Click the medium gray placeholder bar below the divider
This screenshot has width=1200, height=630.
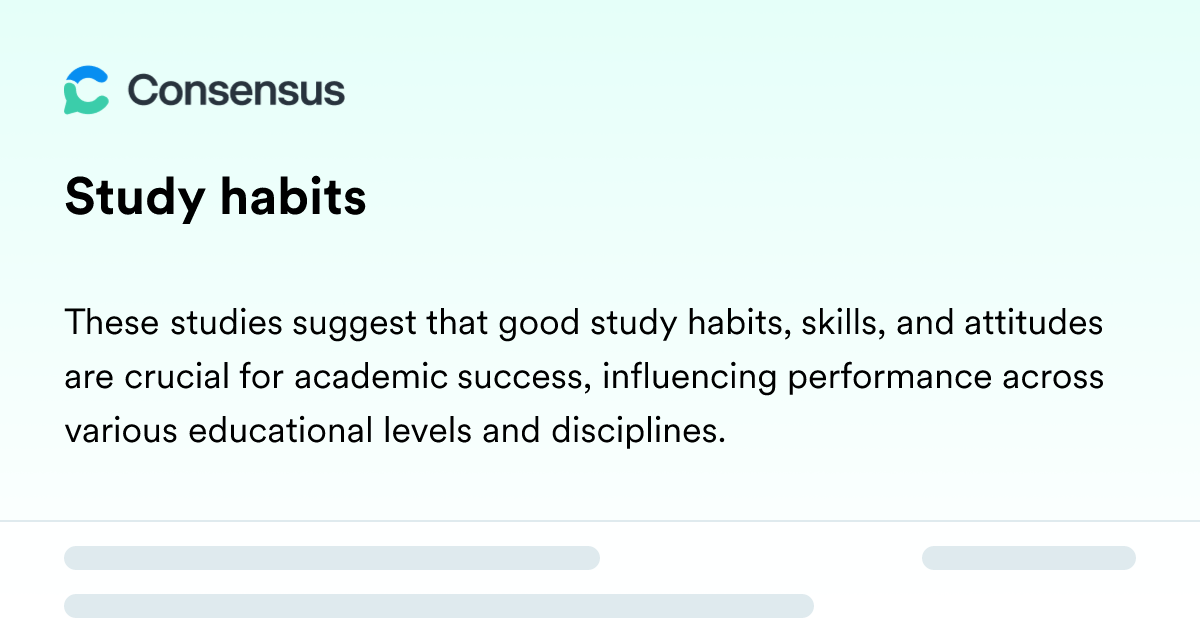coord(332,558)
